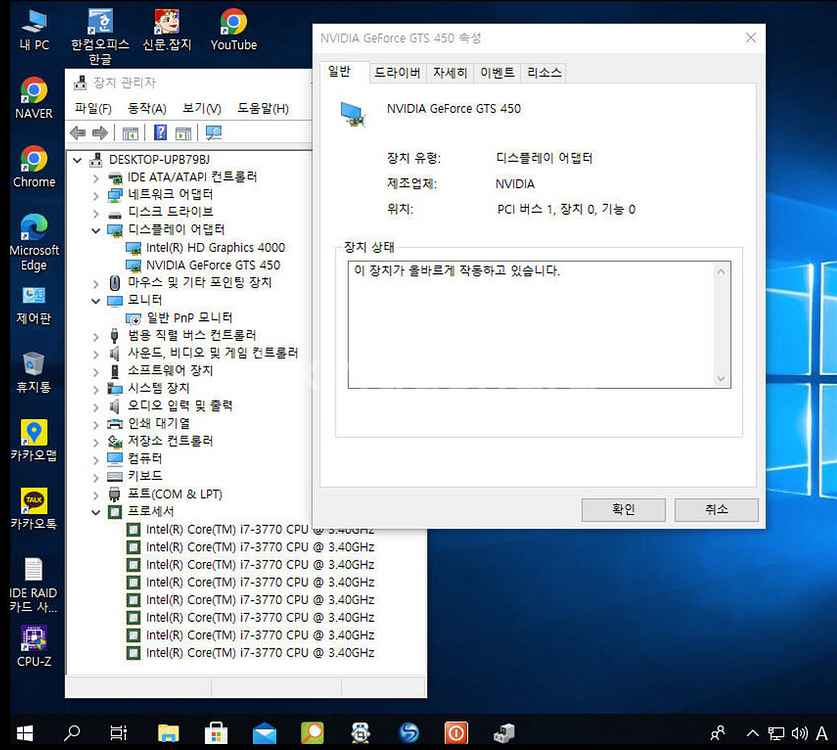Collapse the DESKTOP-UPB79BJ root node
The image size is (837, 750).
(77, 160)
